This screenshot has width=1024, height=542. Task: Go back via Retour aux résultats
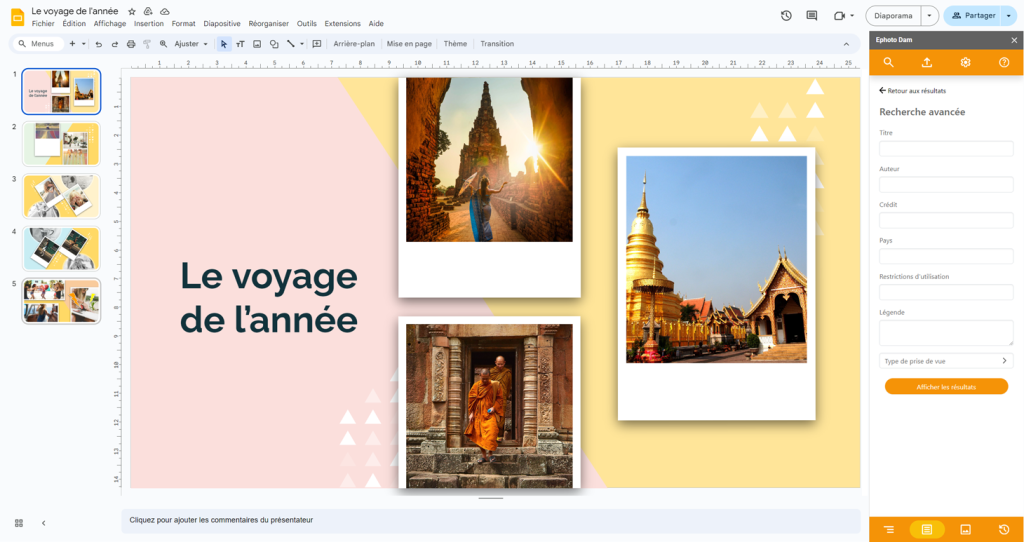912,91
